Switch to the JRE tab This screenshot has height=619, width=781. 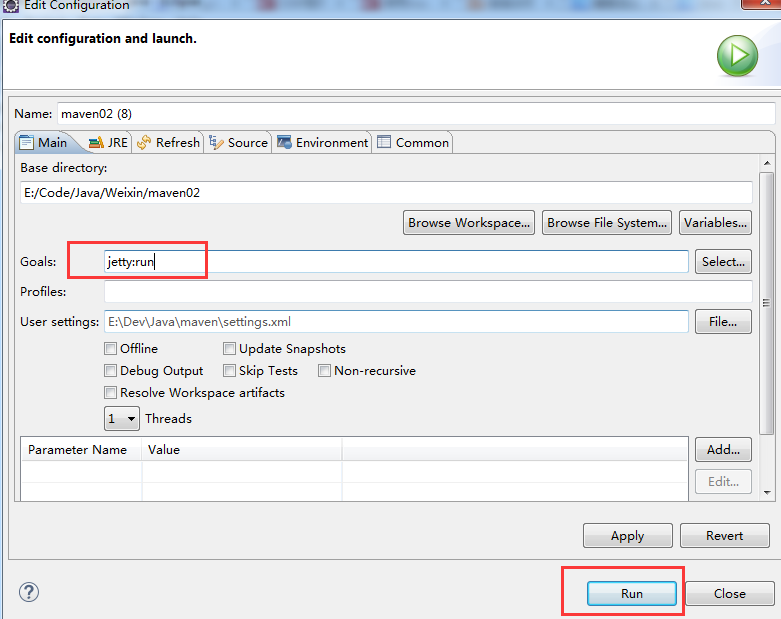coord(108,143)
